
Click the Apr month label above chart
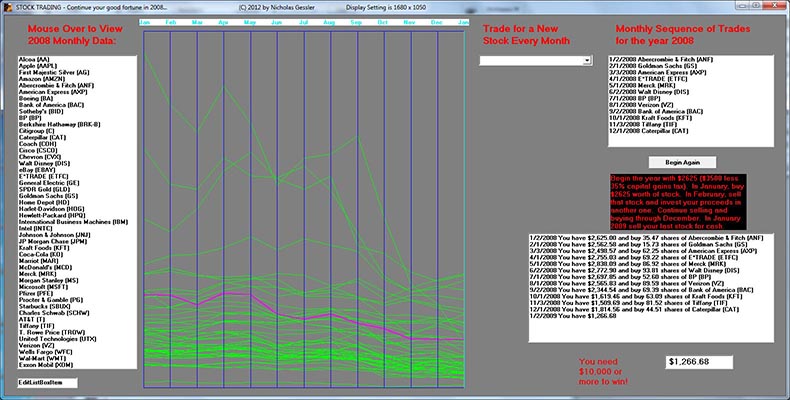pyautogui.click(x=223, y=23)
